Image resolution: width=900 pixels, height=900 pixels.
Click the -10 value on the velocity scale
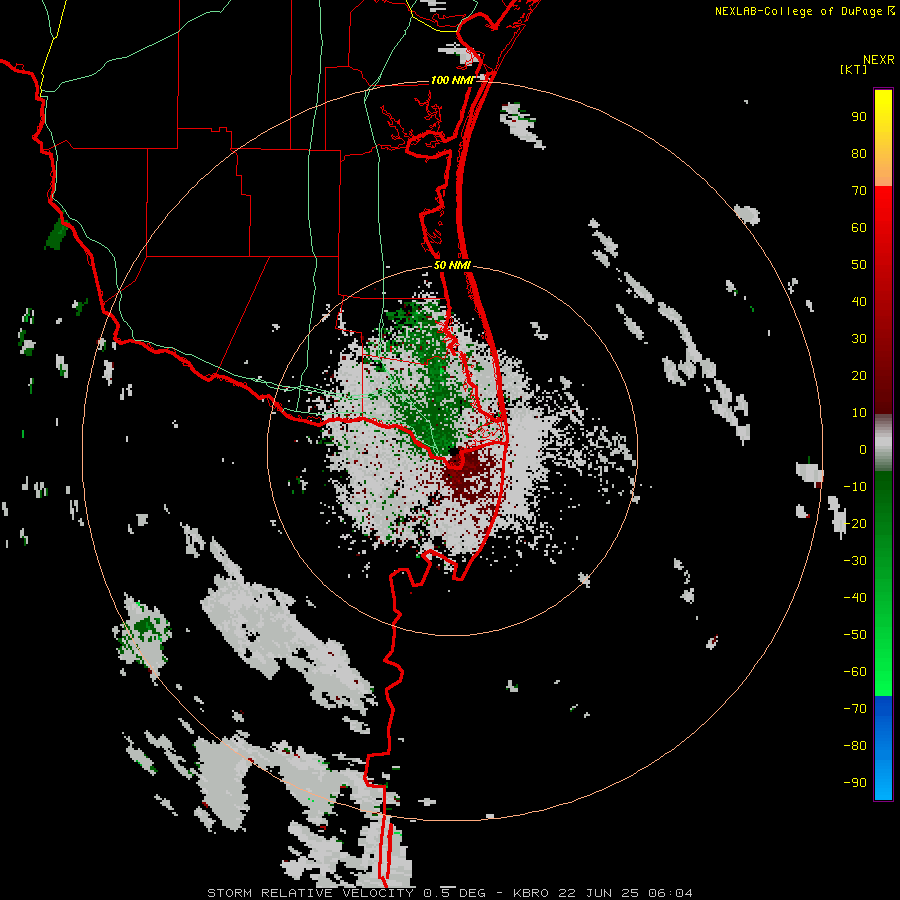point(855,487)
